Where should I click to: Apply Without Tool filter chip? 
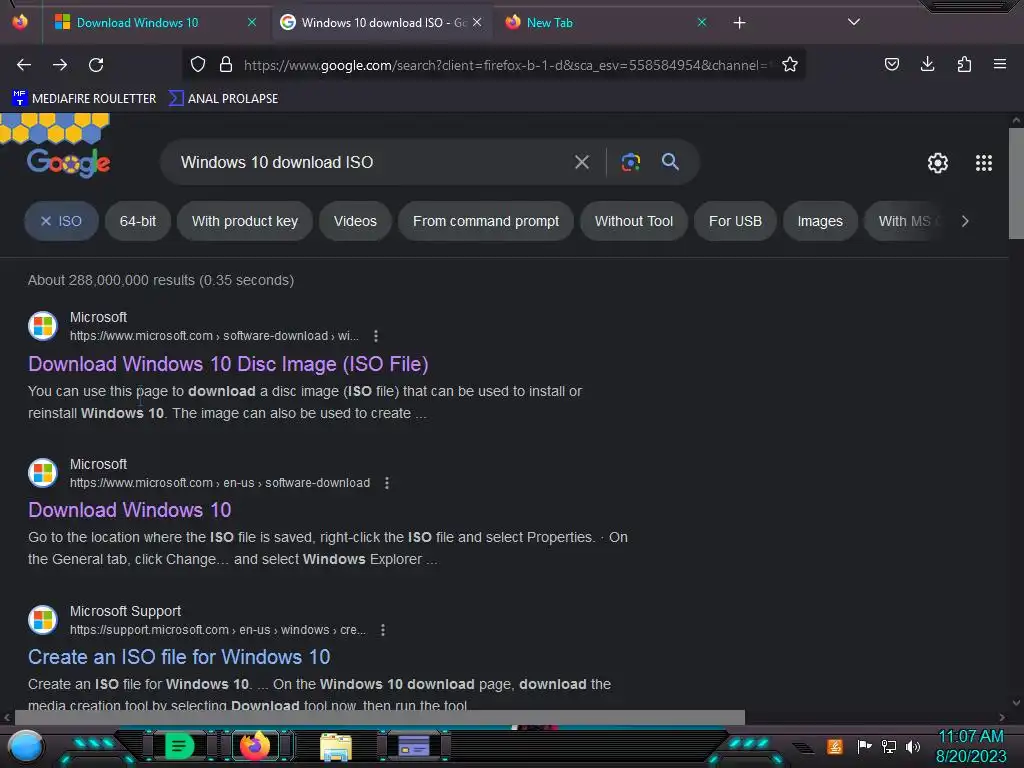click(x=633, y=221)
